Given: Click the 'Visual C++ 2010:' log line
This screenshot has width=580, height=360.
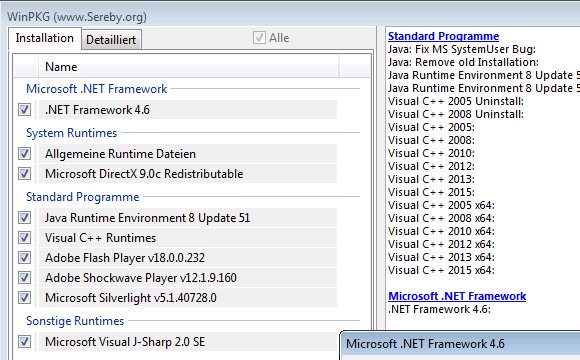Looking at the screenshot, I should click(431, 153).
